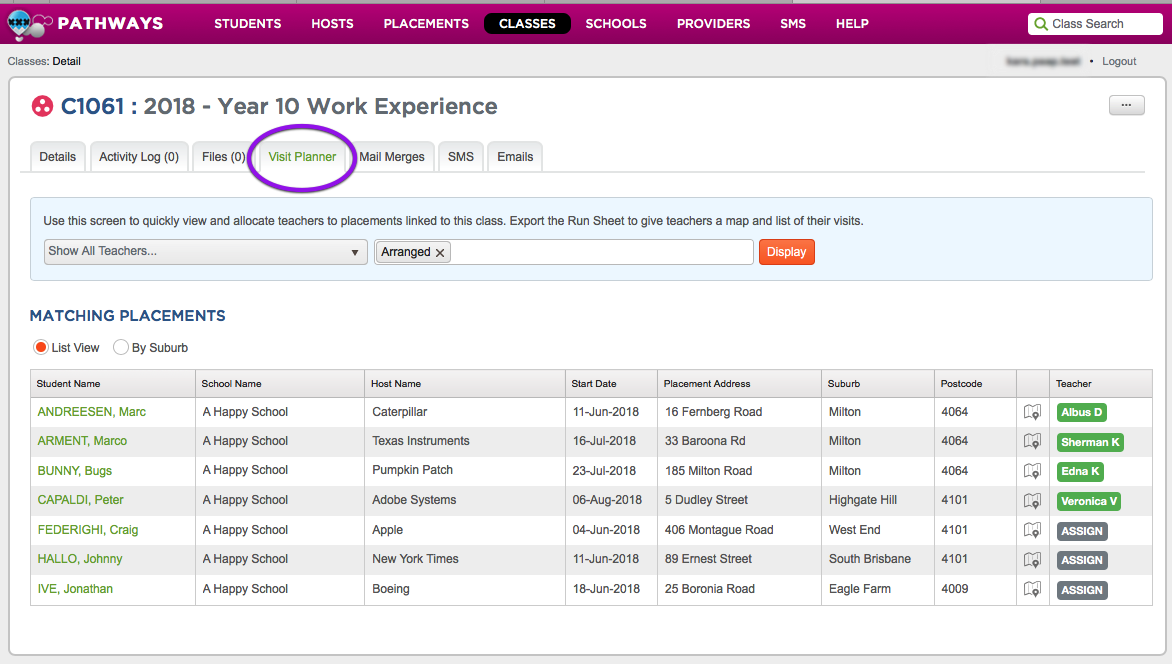Switch to By Suburb view
The image size is (1172, 664).
120,347
